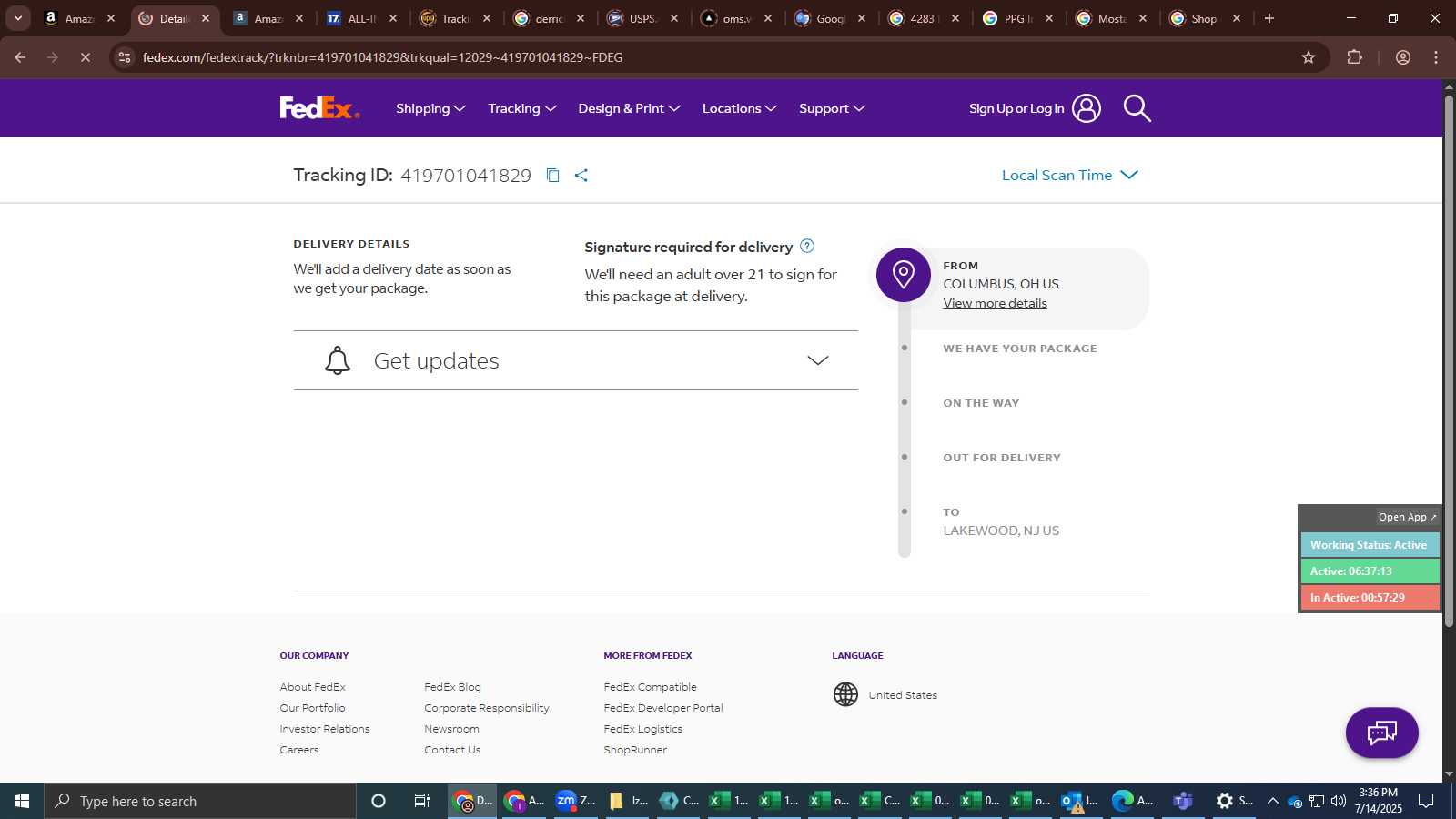The width and height of the screenshot is (1456, 819).
Task: Expand the Support menu
Action: click(832, 108)
